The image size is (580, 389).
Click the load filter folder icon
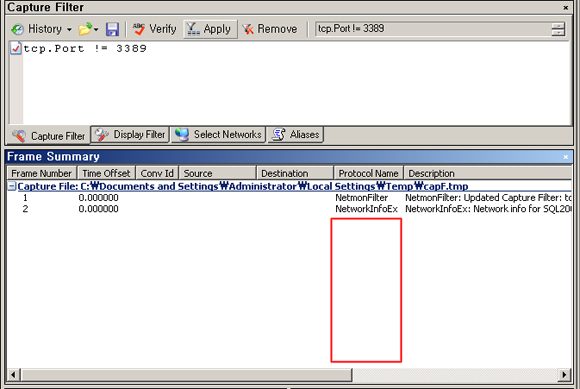[x=85, y=29]
